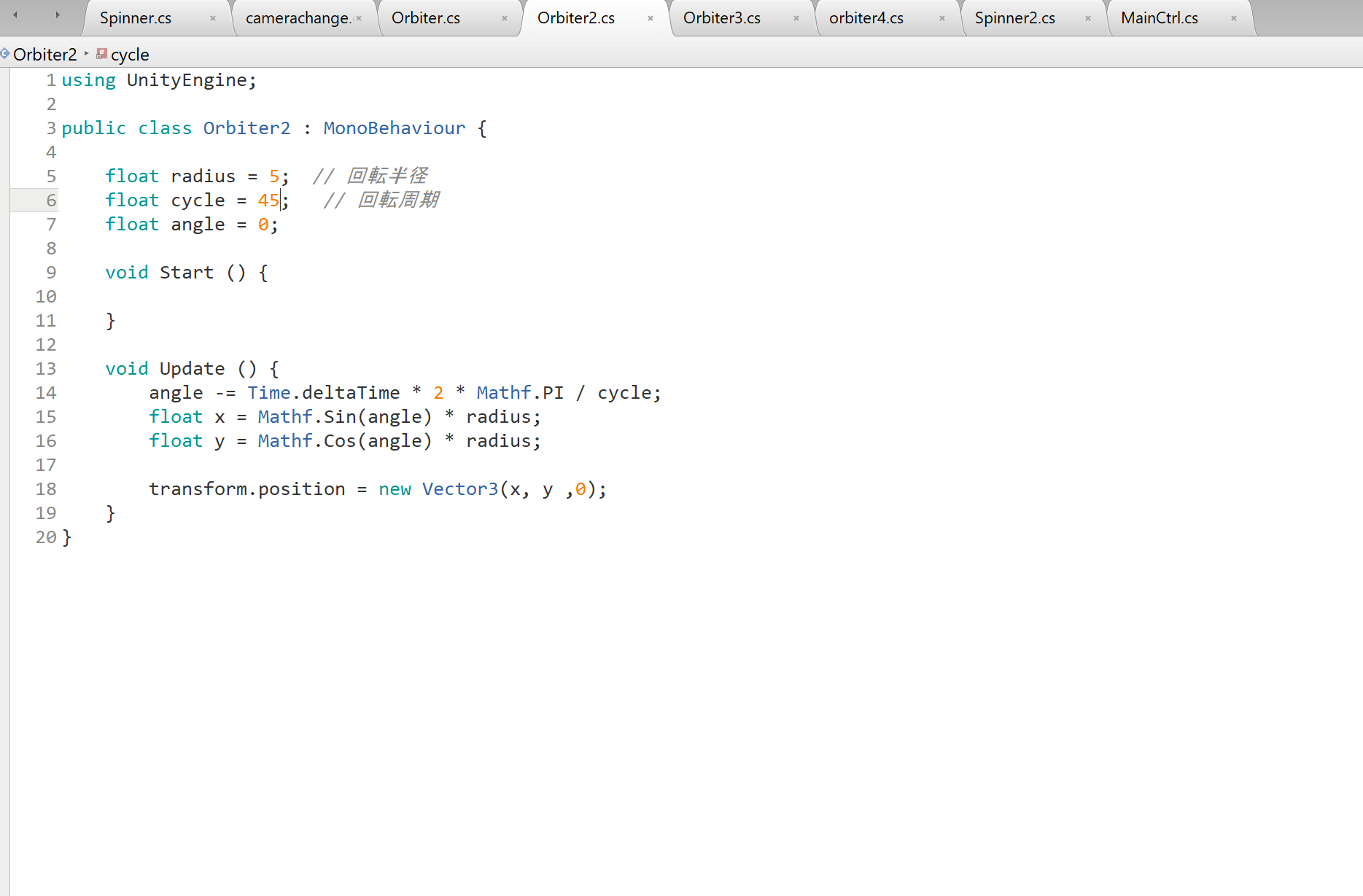Switch to the MainCtrl.cs tab
This screenshot has height=896, width=1363.
tap(1160, 18)
